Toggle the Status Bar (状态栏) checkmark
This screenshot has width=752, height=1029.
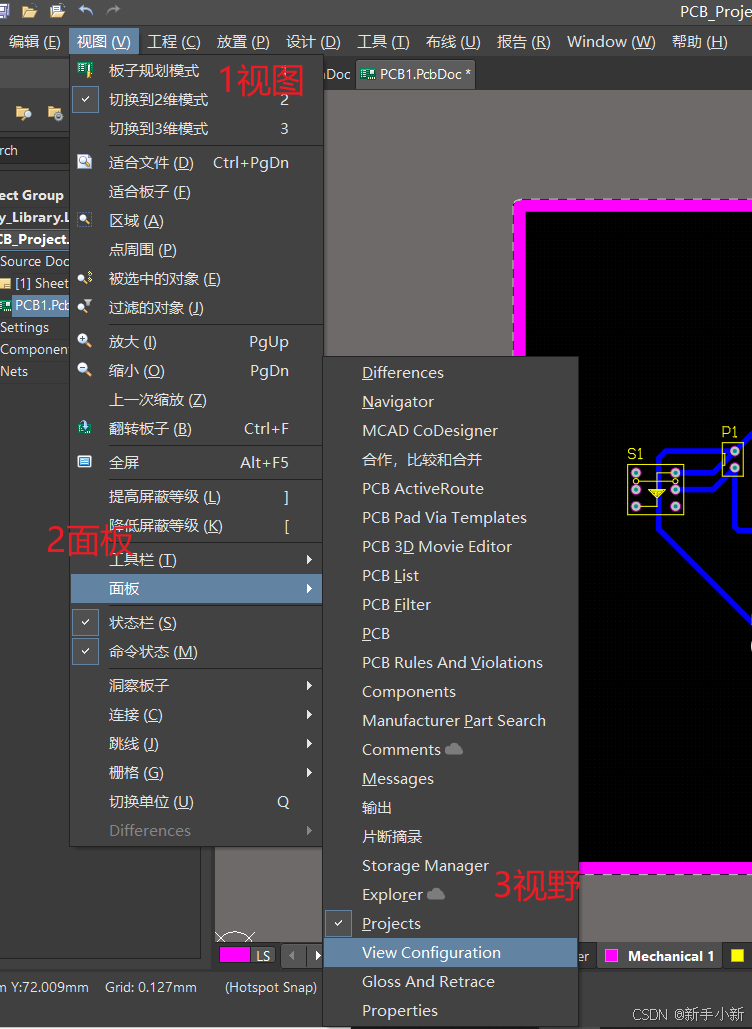(x=86, y=622)
